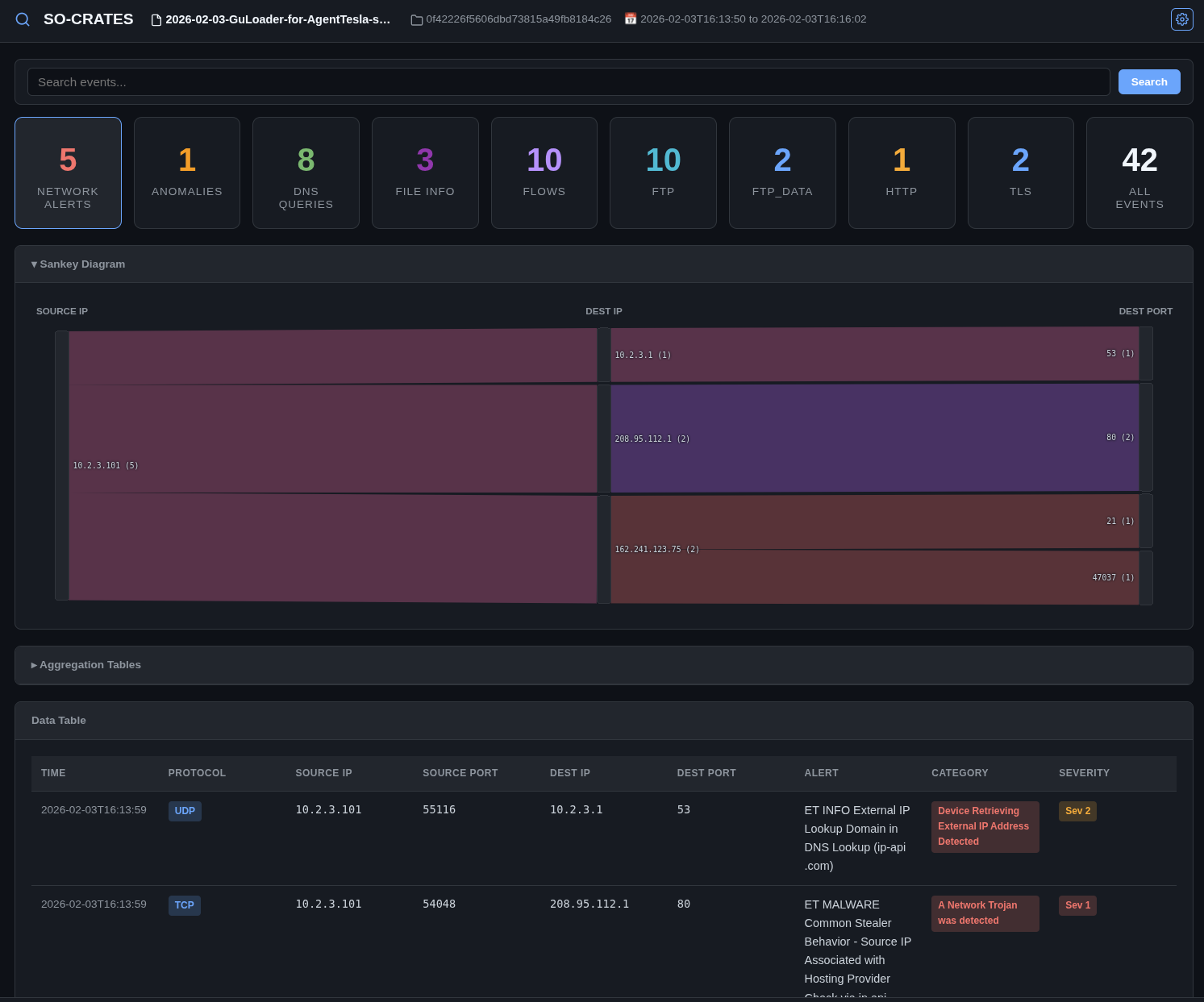Screen dimensions: 1204x1002
Task: Click source port 55116 cell
Action: [x=439, y=809]
